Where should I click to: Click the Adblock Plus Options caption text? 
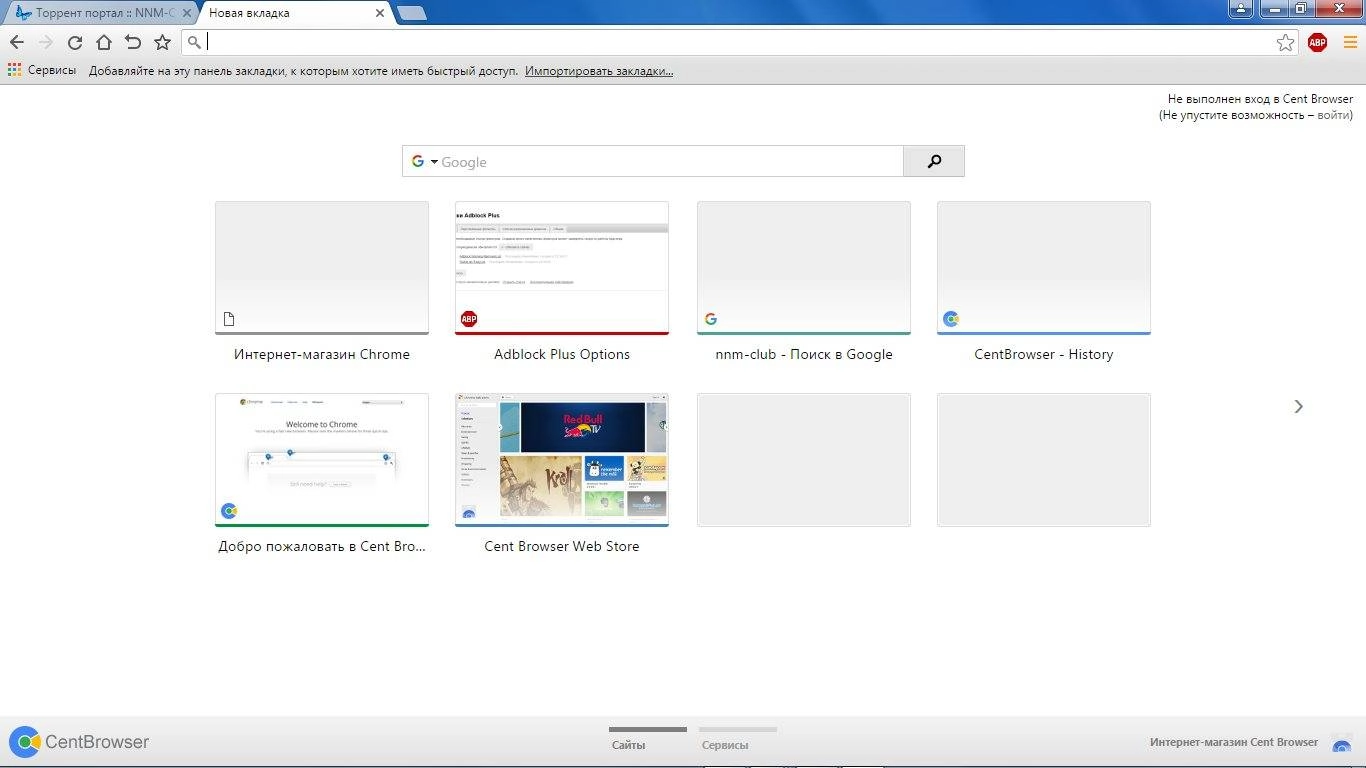[562, 354]
